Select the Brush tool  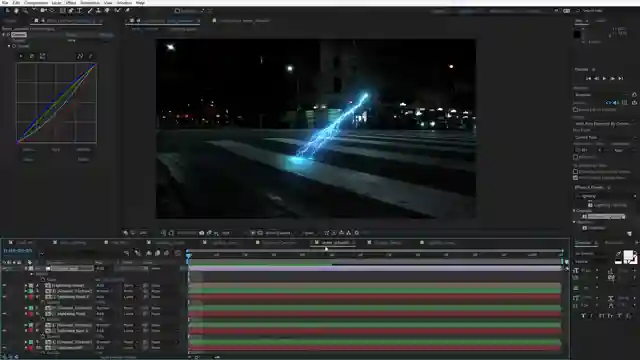pos(90,11)
